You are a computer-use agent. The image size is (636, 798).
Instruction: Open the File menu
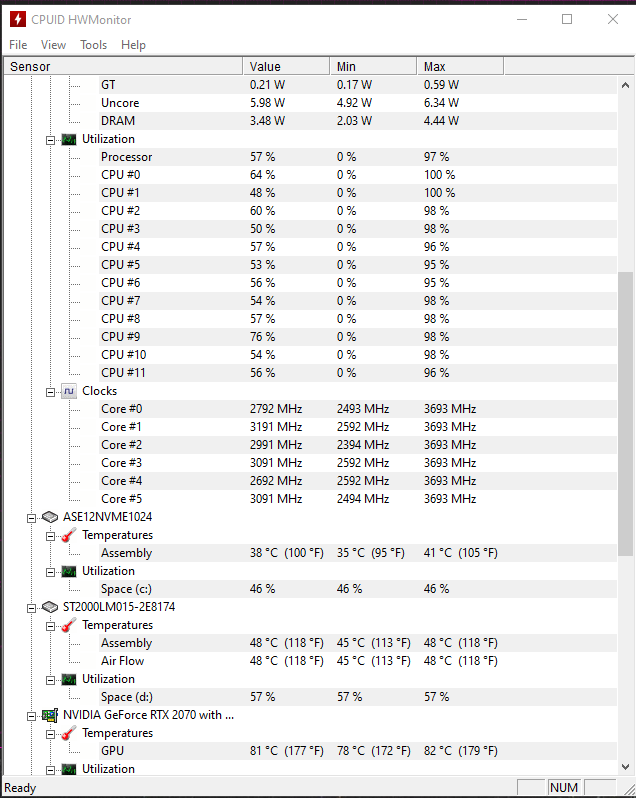(18, 45)
